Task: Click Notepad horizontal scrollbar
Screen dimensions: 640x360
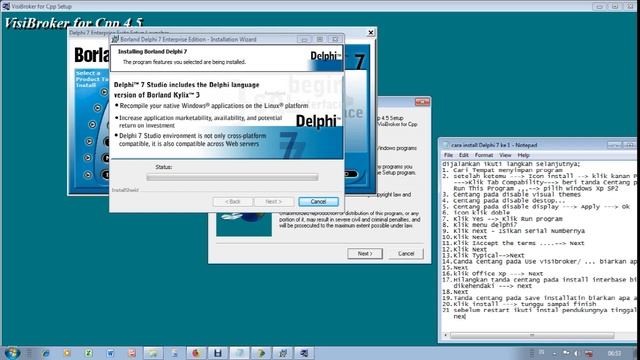Action: 532,335
